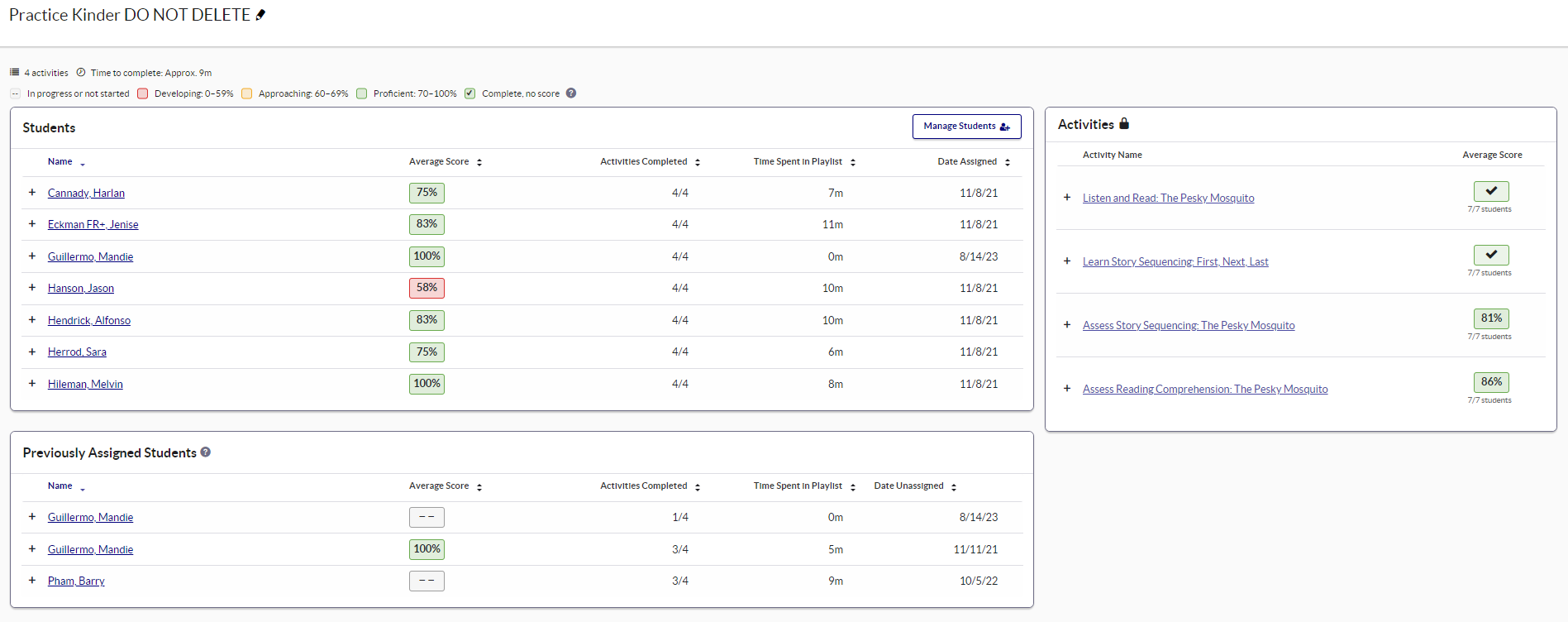Viewport: 1568px width, 622px height.
Task: Click In progress or not started swatch
Action: 15,93
